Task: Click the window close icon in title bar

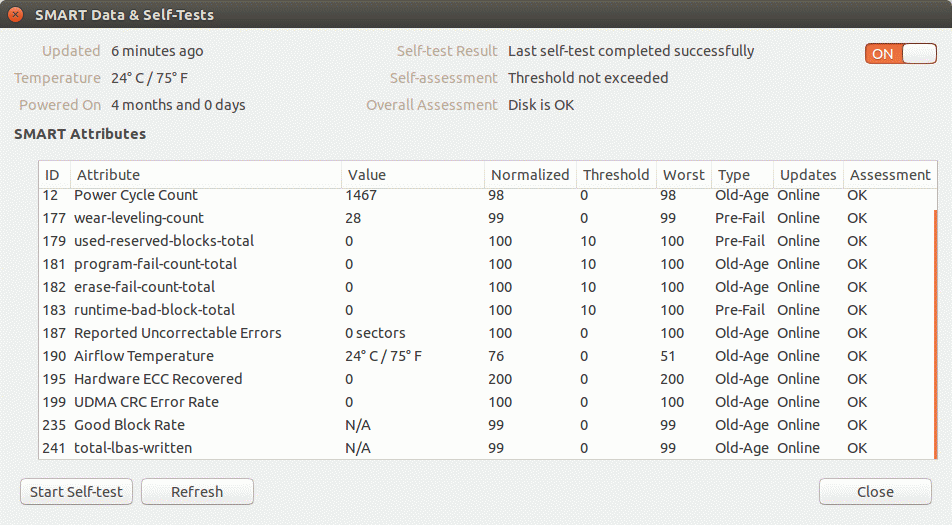Action: click(16, 15)
